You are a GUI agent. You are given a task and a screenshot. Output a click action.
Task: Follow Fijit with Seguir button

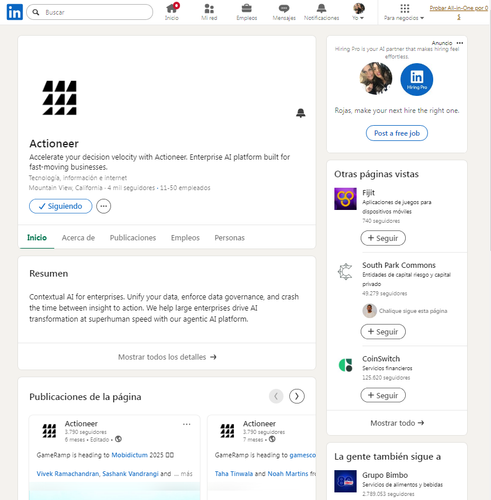[x=383, y=238]
